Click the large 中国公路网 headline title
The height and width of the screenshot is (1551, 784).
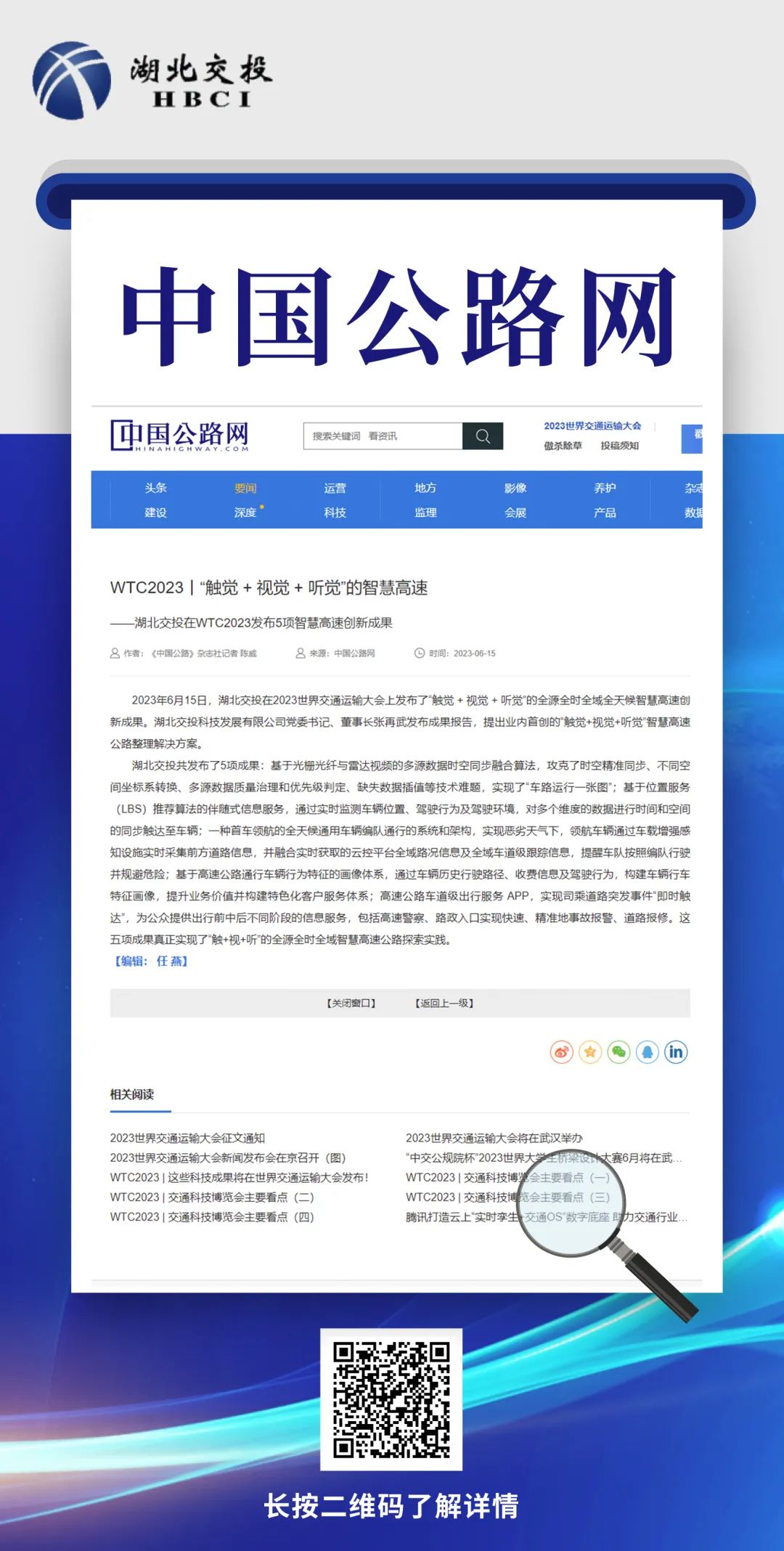[x=399, y=317]
